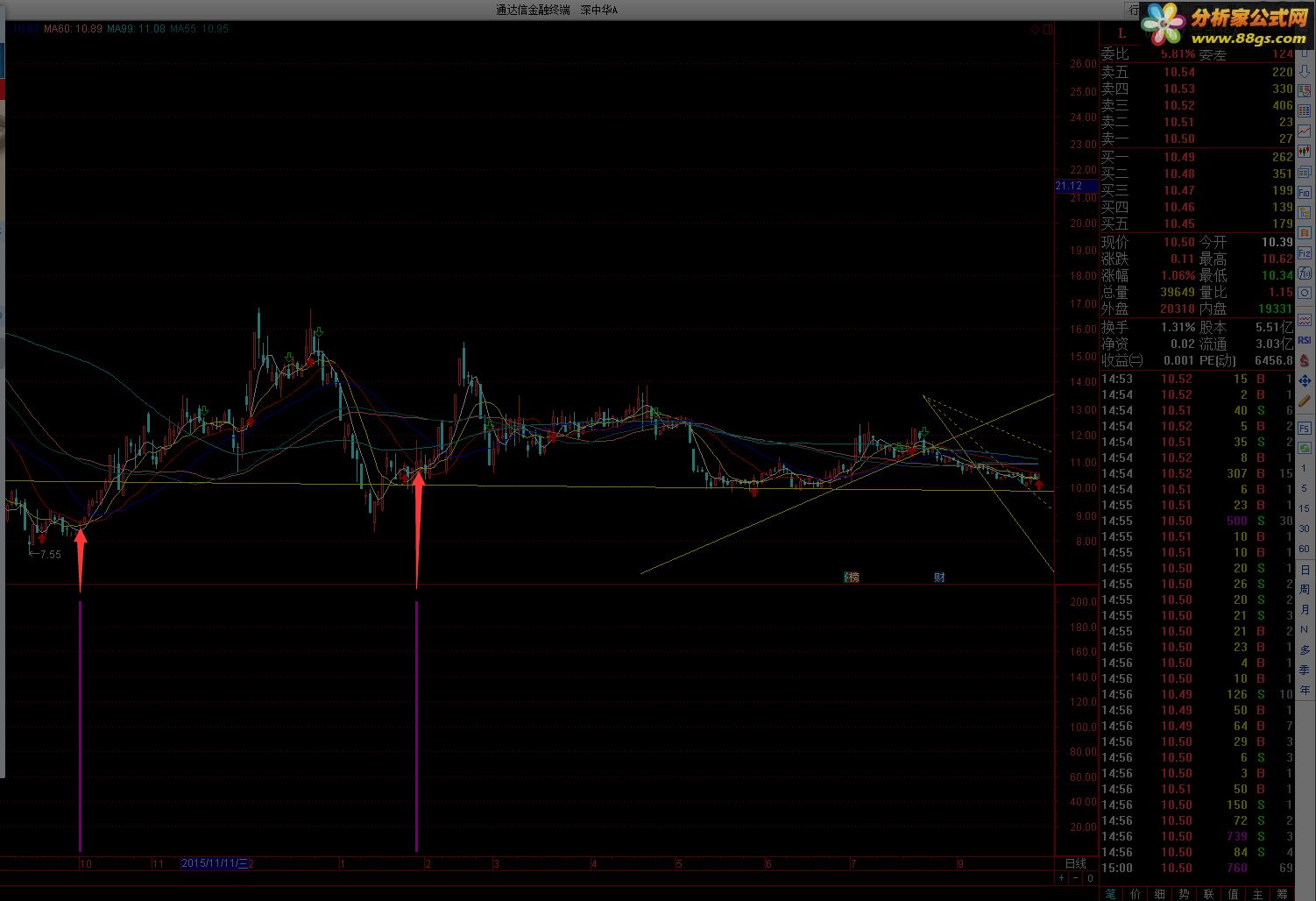
Task: Click the 日线 period label
Action: click(1075, 863)
